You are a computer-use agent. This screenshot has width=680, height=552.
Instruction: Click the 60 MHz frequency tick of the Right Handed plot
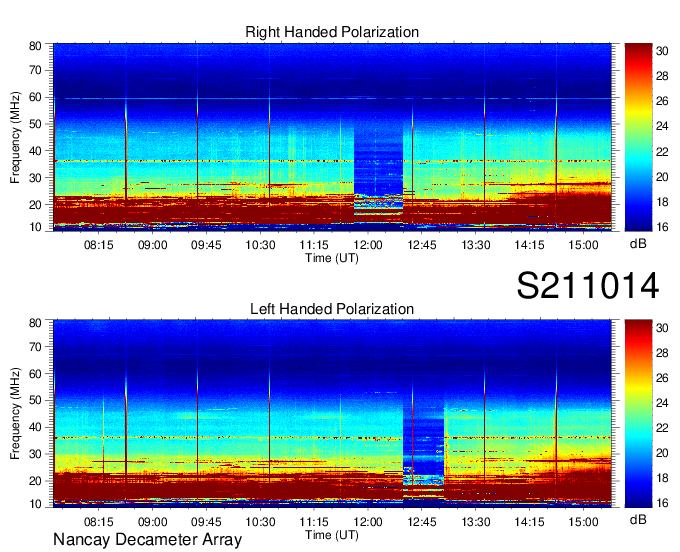[x=35, y=98]
